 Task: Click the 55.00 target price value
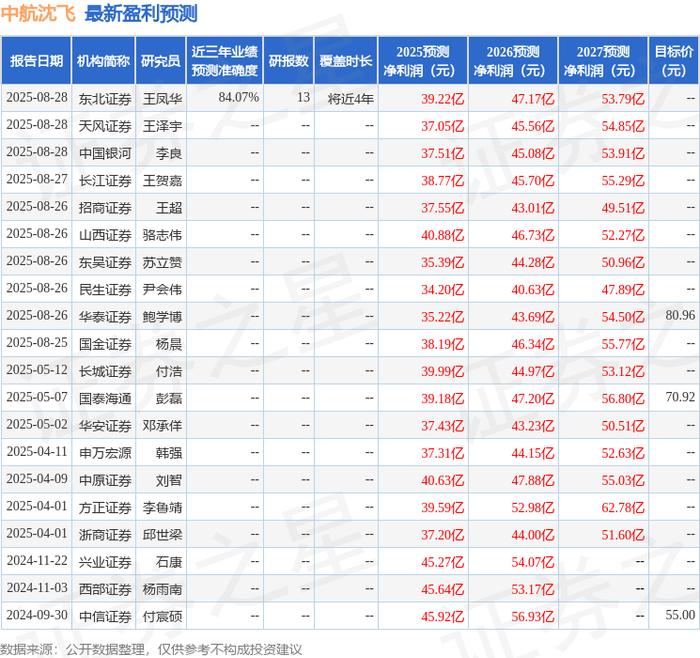tap(680, 615)
